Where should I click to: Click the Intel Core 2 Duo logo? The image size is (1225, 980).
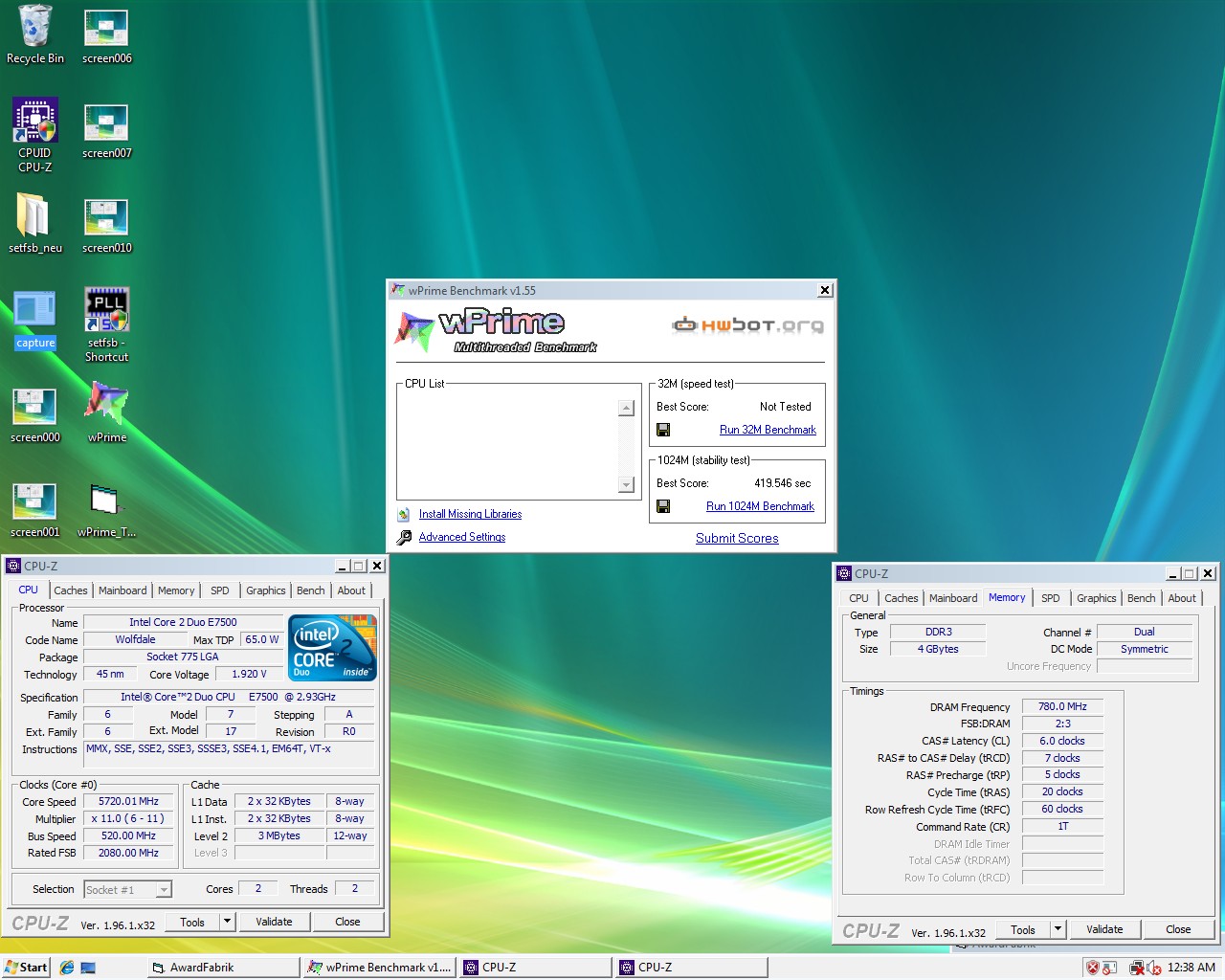pyautogui.click(x=332, y=648)
